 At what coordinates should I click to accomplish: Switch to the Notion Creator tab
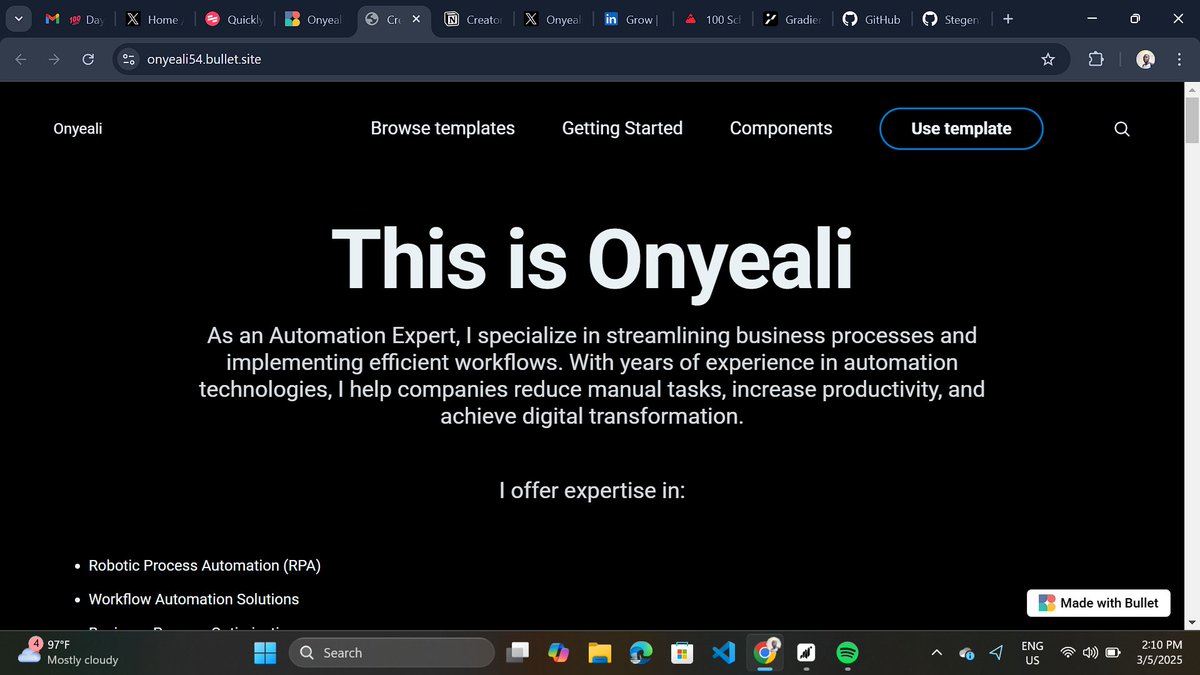pyautogui.click(x=473, y=19)
